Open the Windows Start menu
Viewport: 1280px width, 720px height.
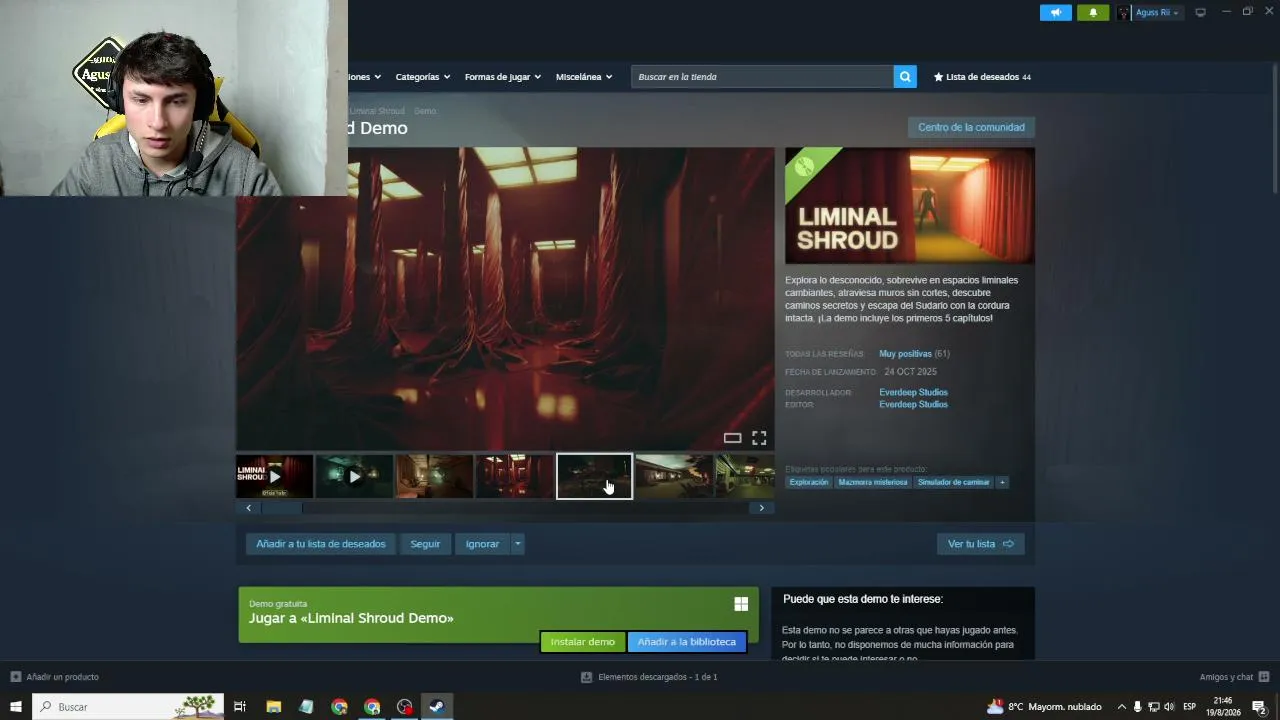[16, 707]
